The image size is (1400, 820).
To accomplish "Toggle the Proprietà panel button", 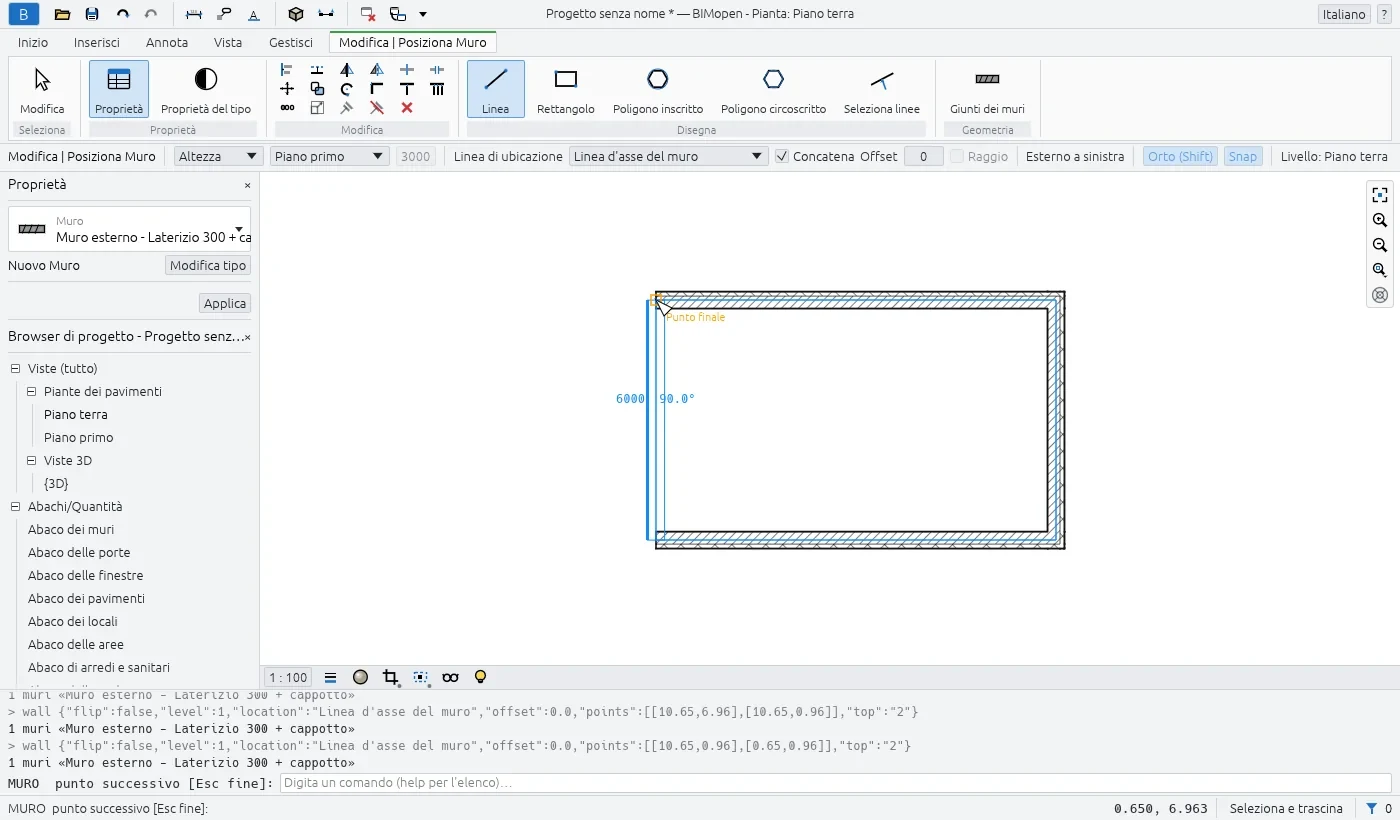I will pos(119,89).
